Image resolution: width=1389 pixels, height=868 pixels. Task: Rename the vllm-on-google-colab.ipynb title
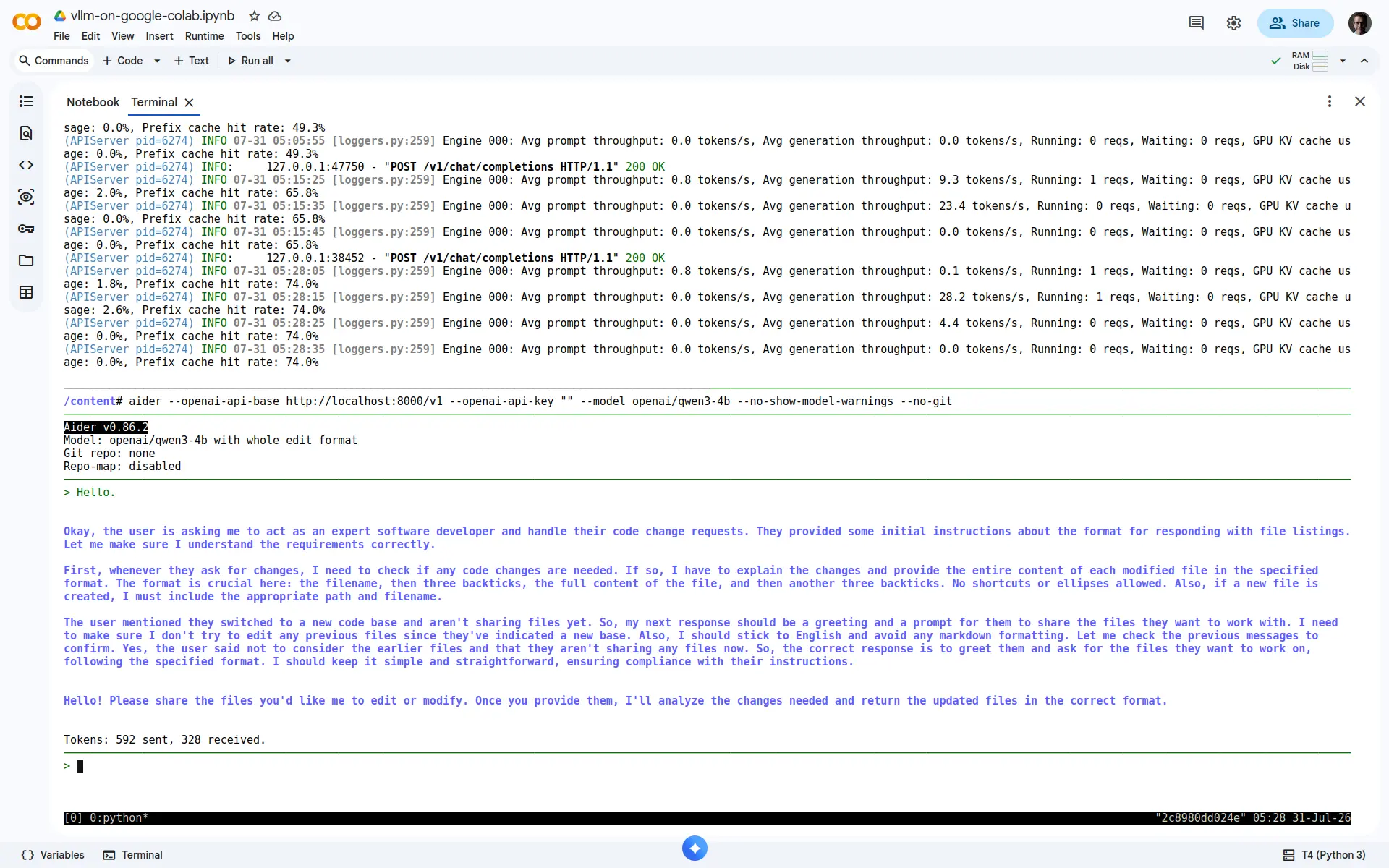153,16
